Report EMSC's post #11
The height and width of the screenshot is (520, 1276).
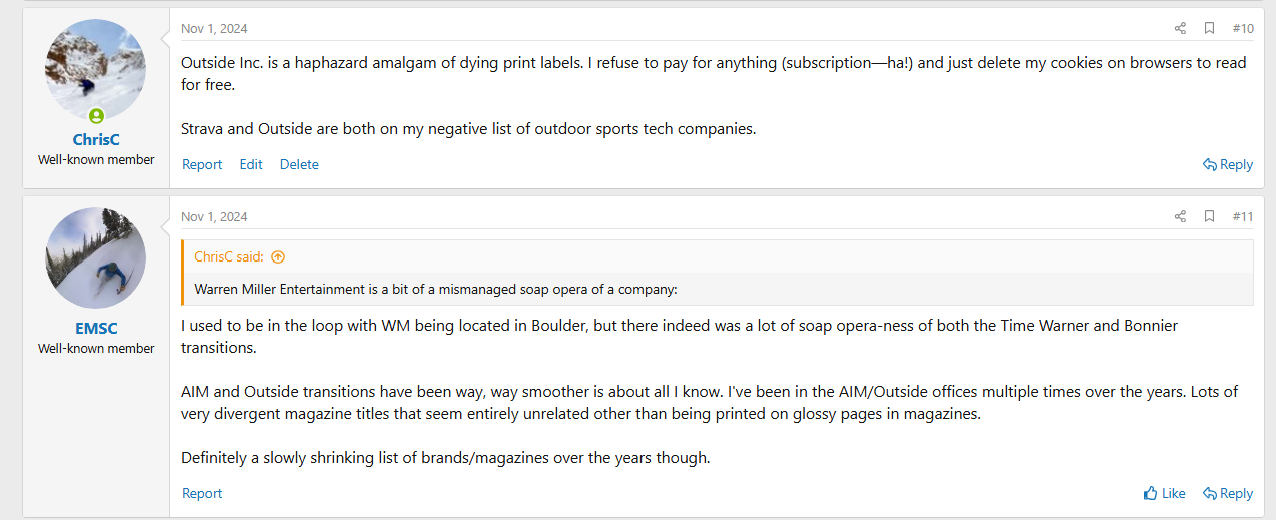coord(202,493)
